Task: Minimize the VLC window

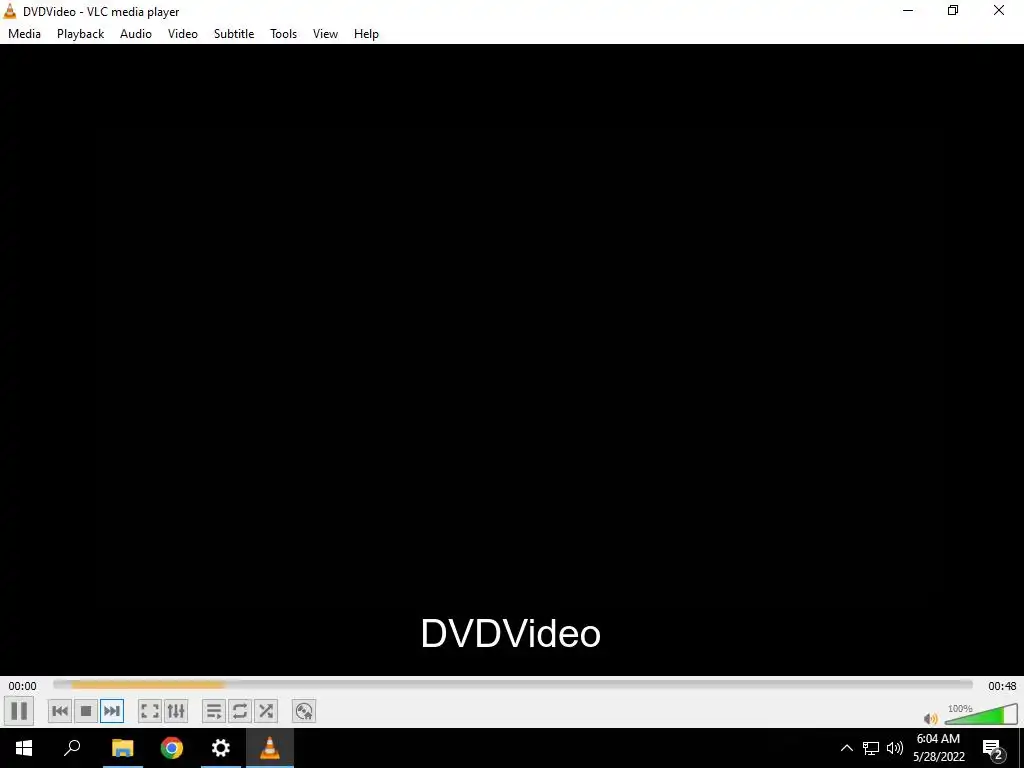Action: tap(908, 10)
